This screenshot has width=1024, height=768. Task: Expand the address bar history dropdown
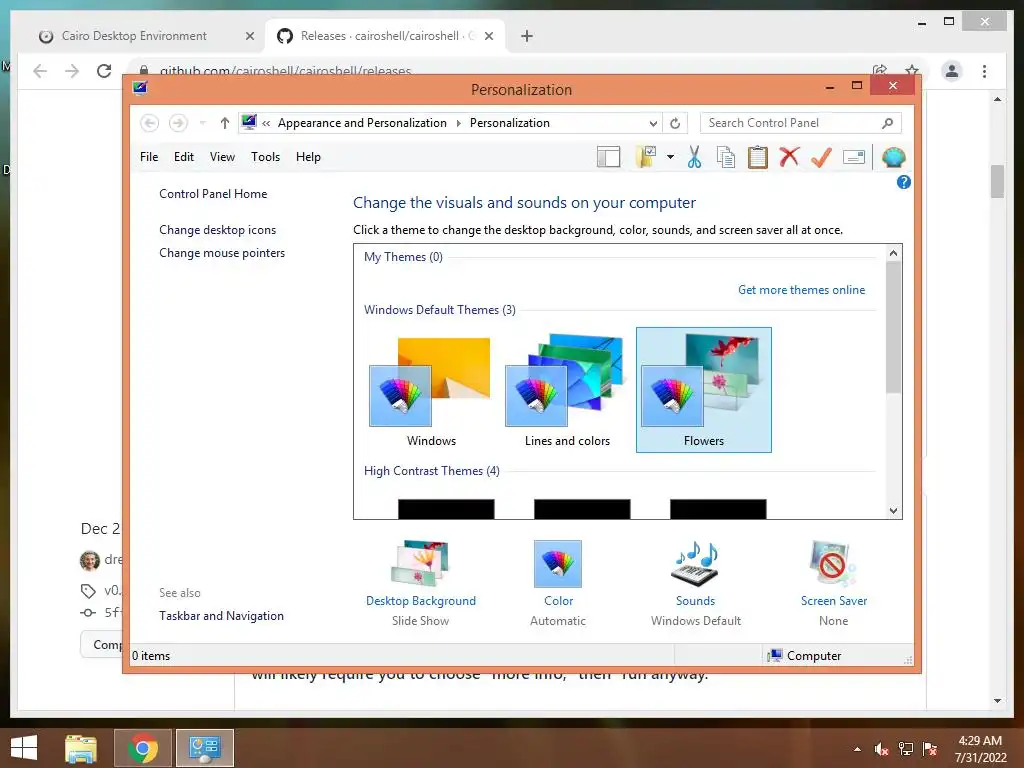[653, 123]
